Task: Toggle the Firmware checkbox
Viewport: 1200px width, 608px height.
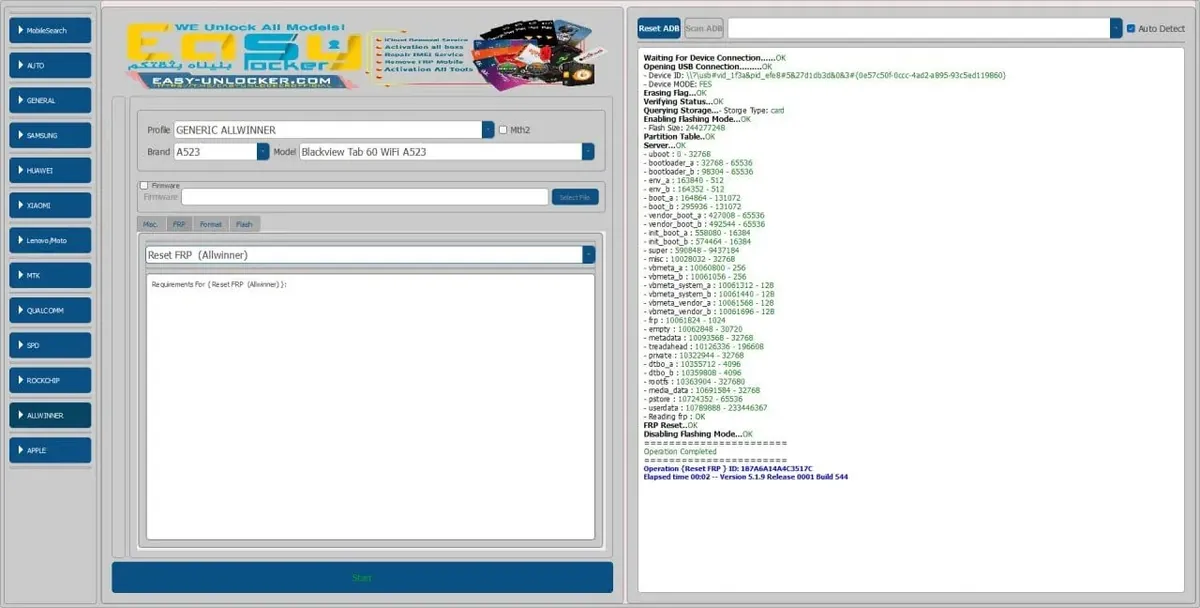Action: (144, 186)
